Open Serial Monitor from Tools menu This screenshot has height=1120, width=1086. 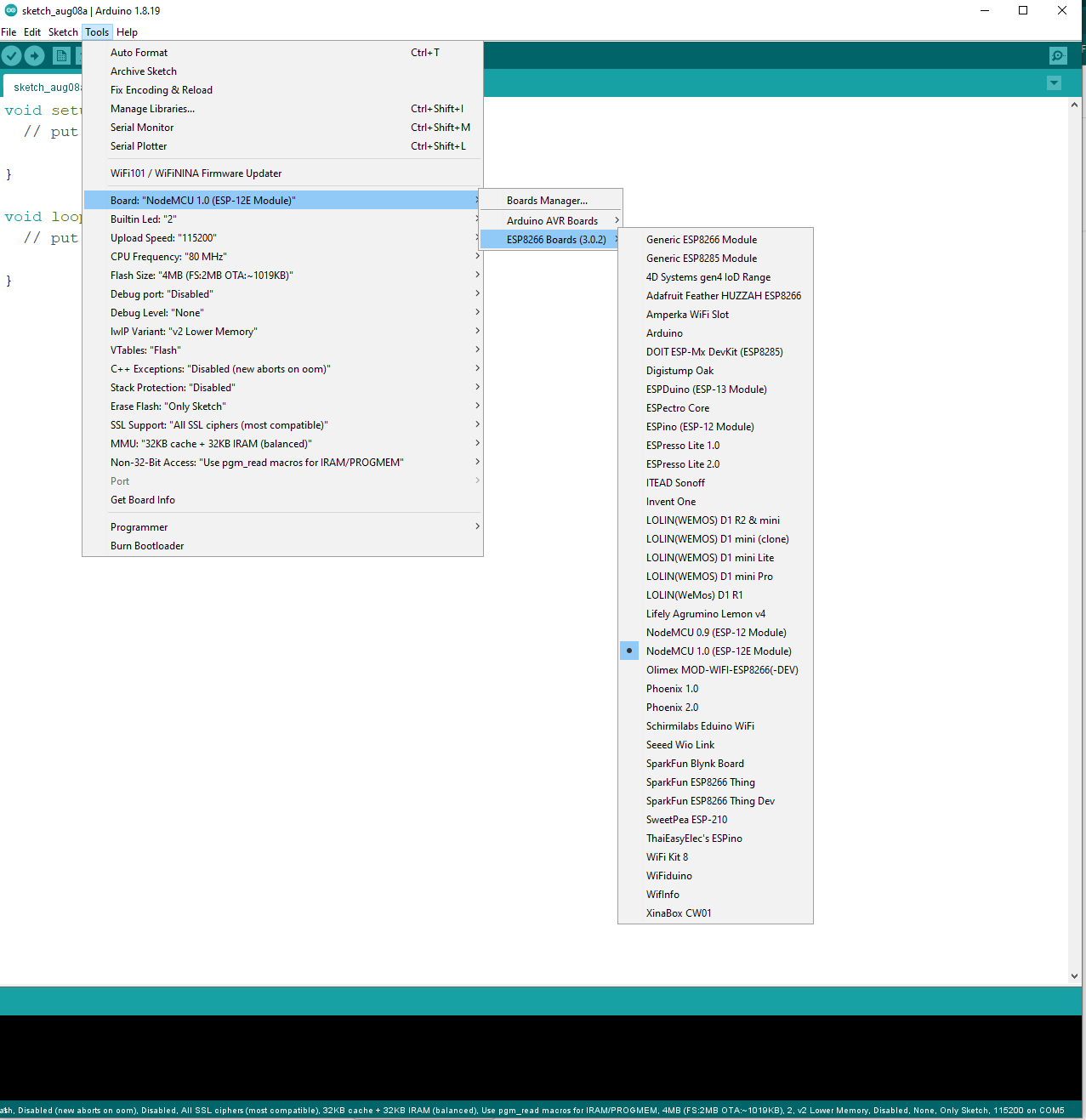click(282, 128)
